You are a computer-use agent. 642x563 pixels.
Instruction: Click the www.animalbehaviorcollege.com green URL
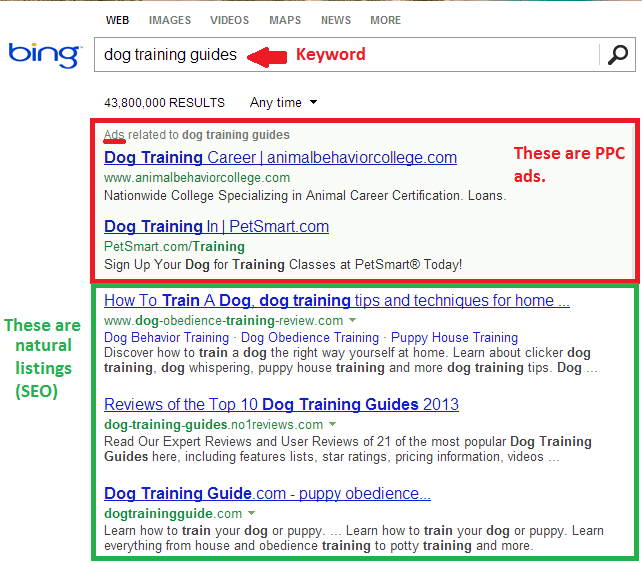(197, 178)
